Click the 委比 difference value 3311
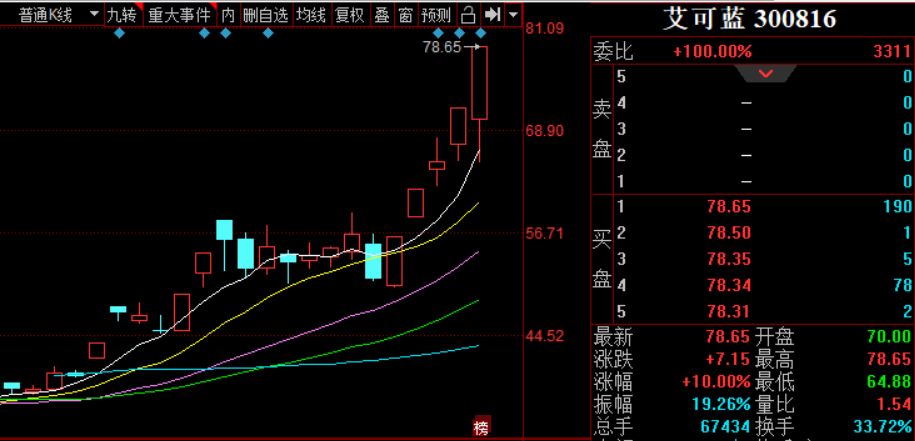The width and height of the screenshot is (915, 441). point(892,52)
